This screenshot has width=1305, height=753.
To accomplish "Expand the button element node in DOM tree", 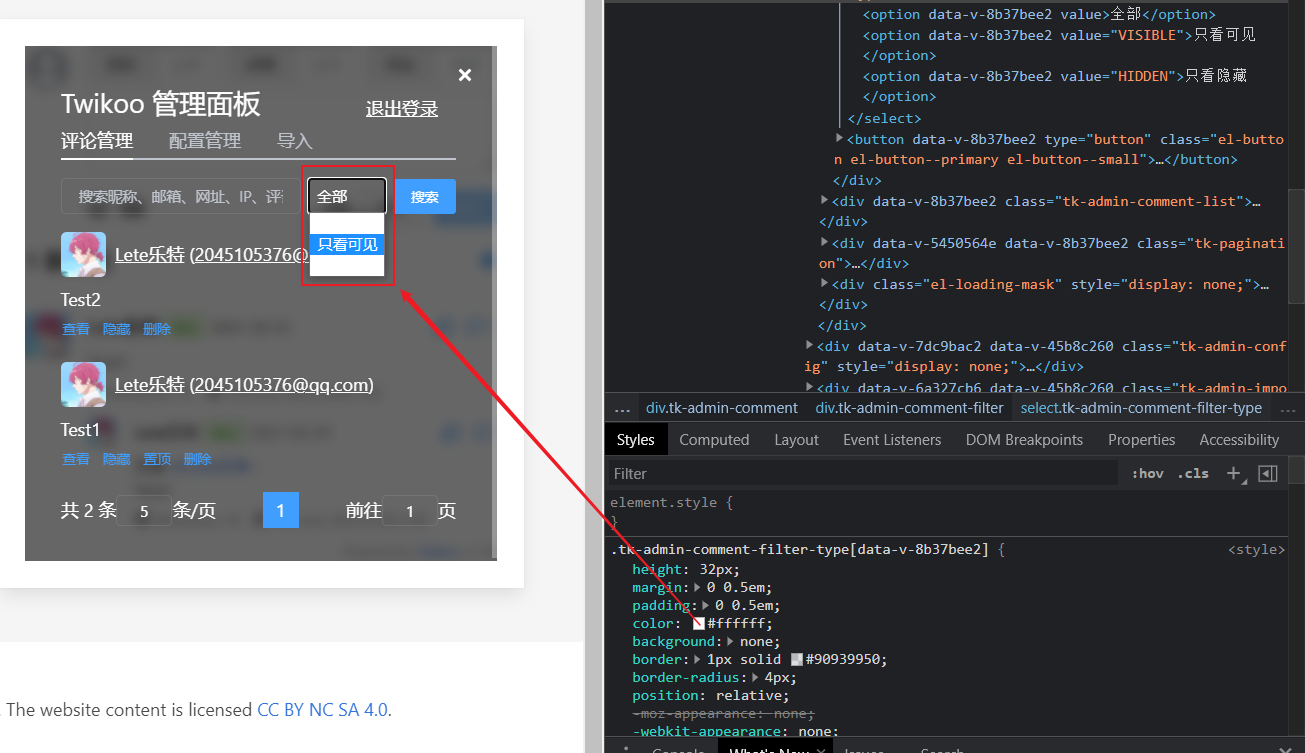I will point(840,139).
